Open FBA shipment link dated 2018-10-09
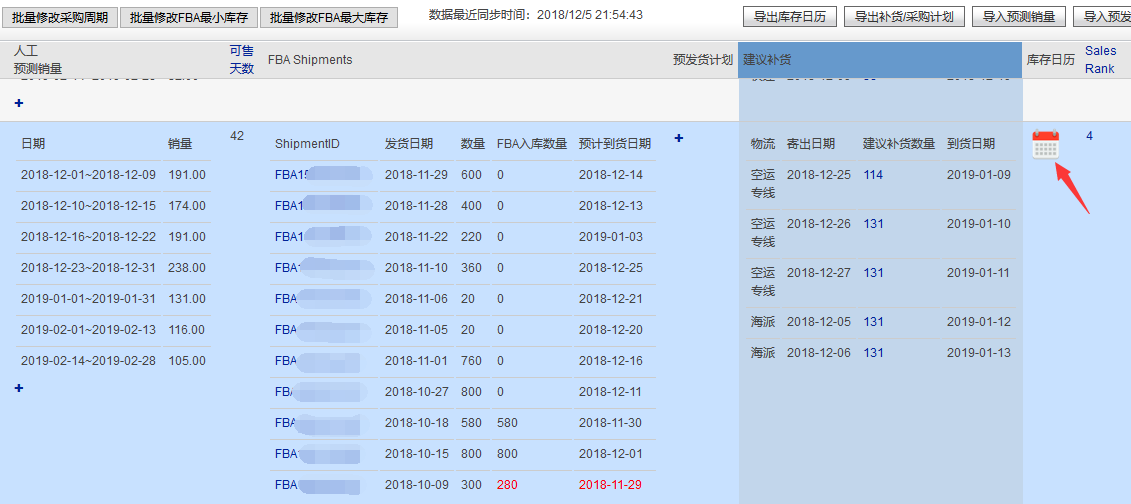Image resolution: width=1131 pixels, height=504 pixels. pyautogui.click(x=287, y=485)
